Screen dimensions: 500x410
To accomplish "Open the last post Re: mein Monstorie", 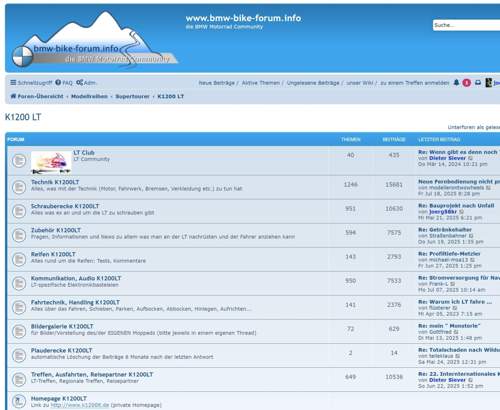I will click(x=449, y=326).
